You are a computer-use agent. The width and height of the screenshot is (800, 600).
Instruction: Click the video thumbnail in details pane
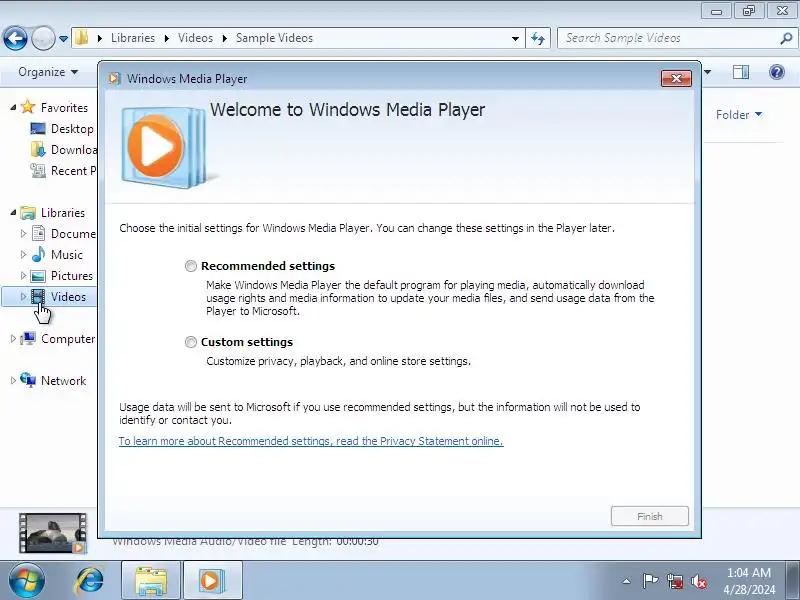[x=53, y=533]
